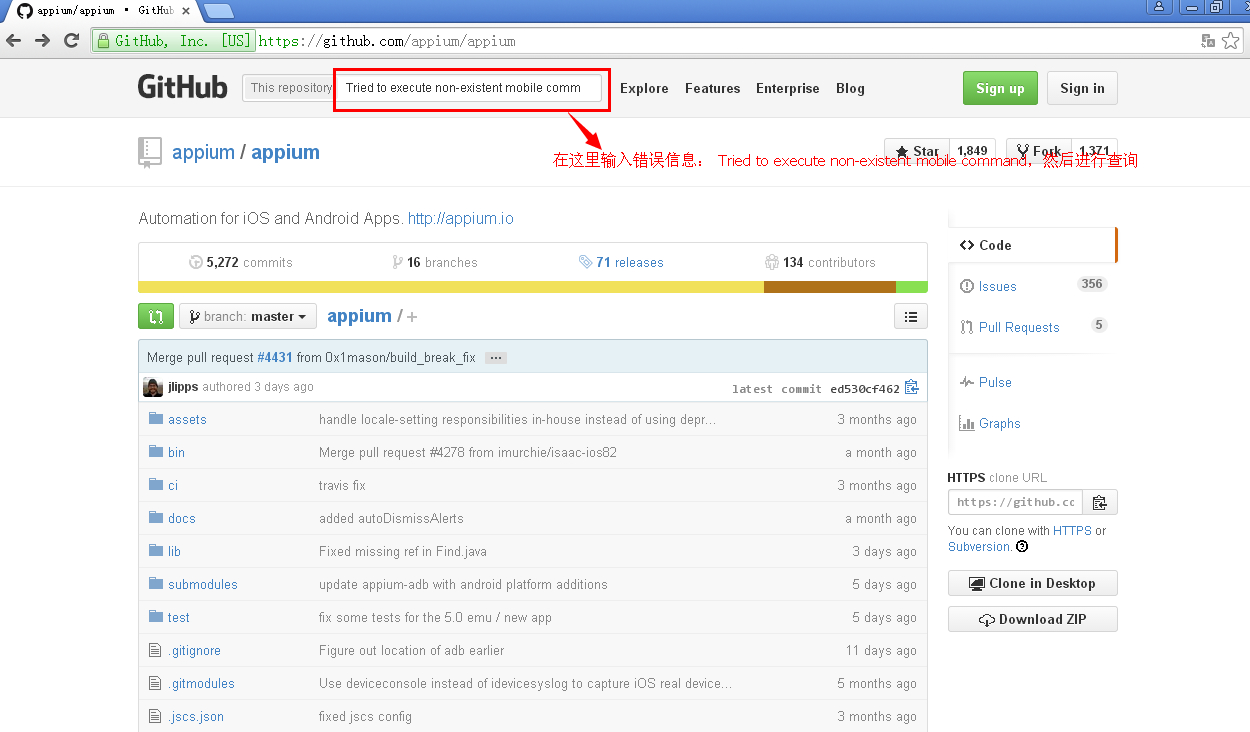Click the .gitignore file icon
Screen dimensions: 1250x732
click(x=155, y=650)
